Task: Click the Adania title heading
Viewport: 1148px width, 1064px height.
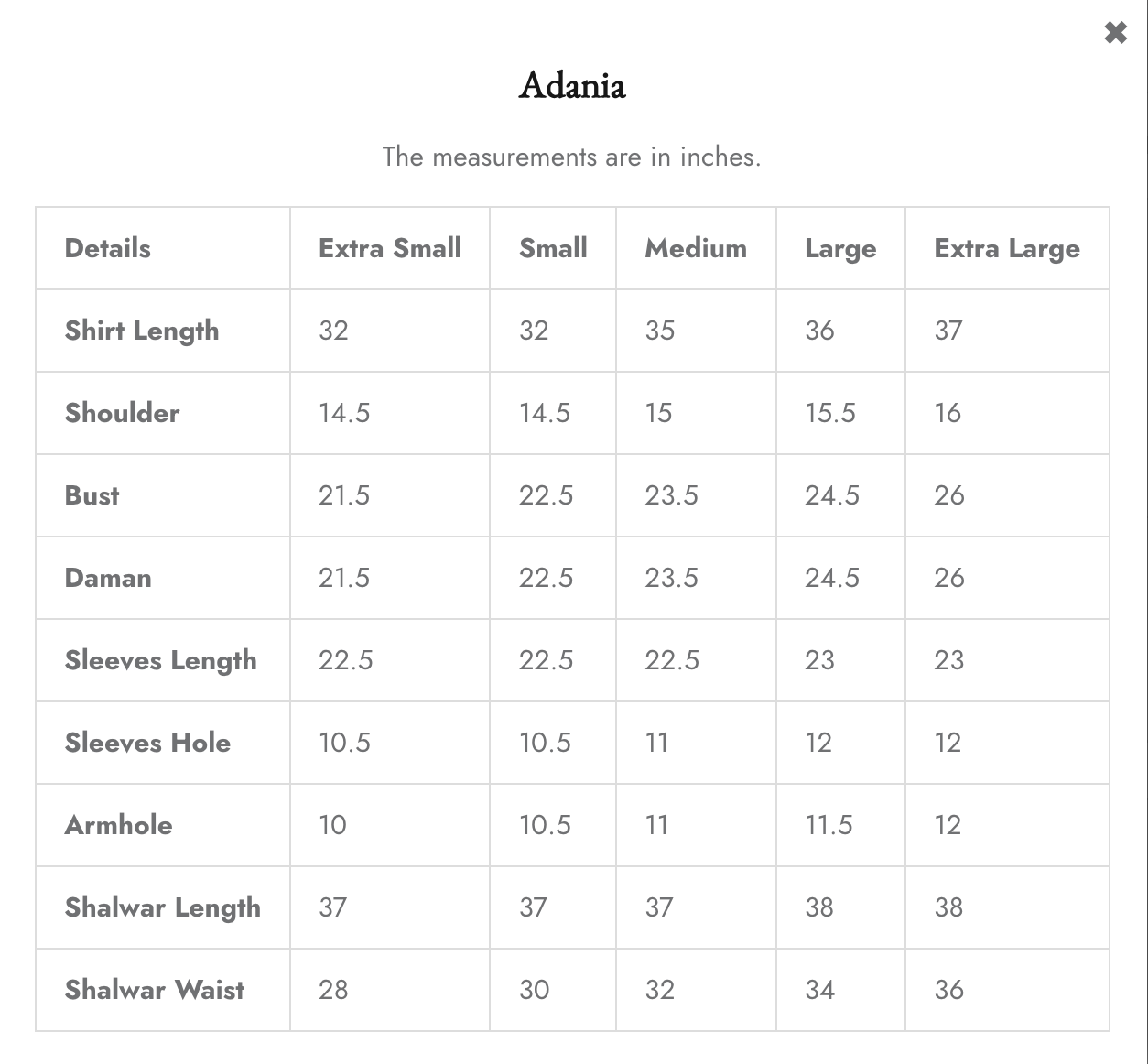Action: (x=572, y=86)
